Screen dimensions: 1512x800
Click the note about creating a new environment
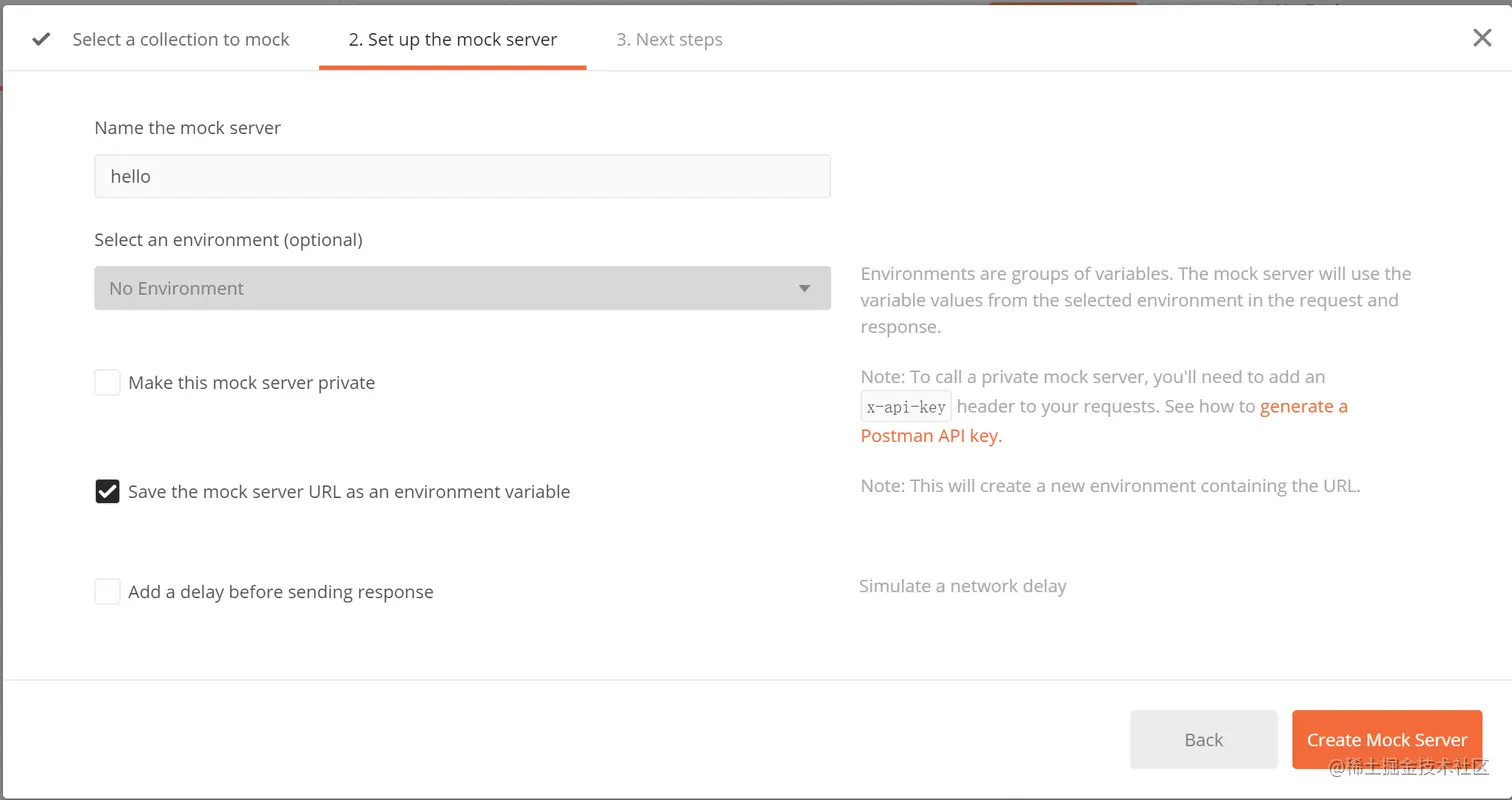[1110, 487]
